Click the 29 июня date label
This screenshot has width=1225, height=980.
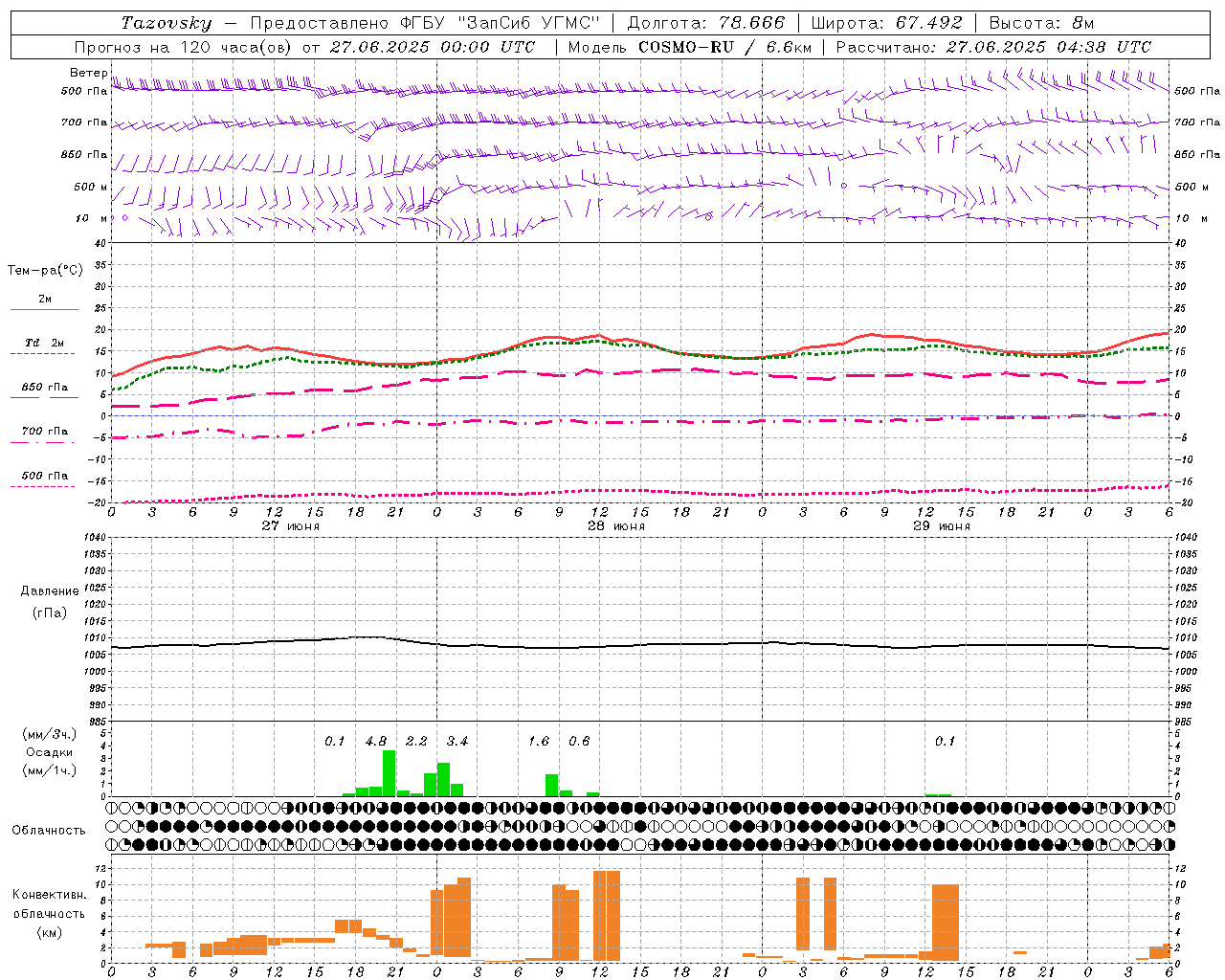coord(942,526)
